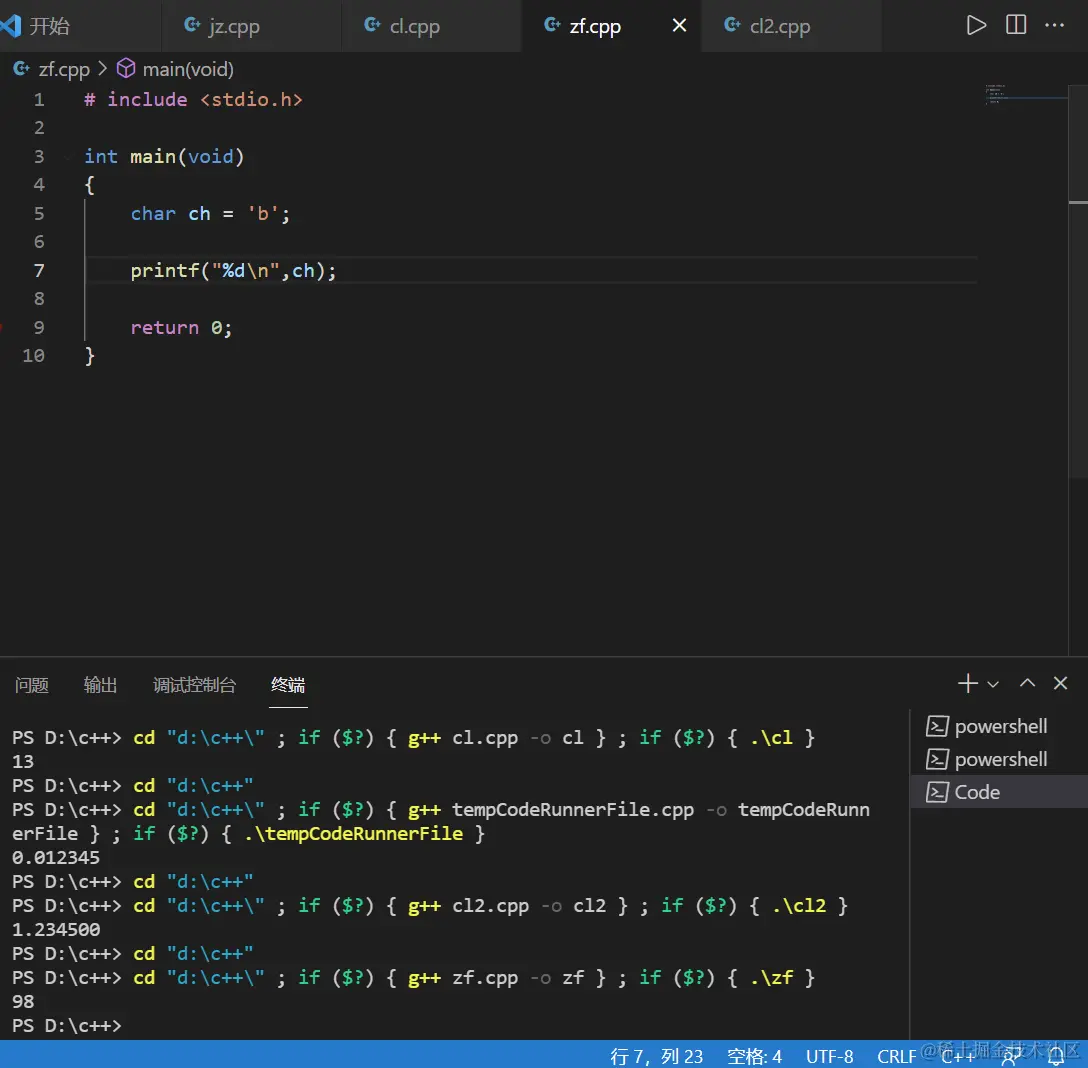Change the UTF-8 file encoding in the status bar
Image resolution: width=1088 pixels, height=1068 pixels.
829,1056
